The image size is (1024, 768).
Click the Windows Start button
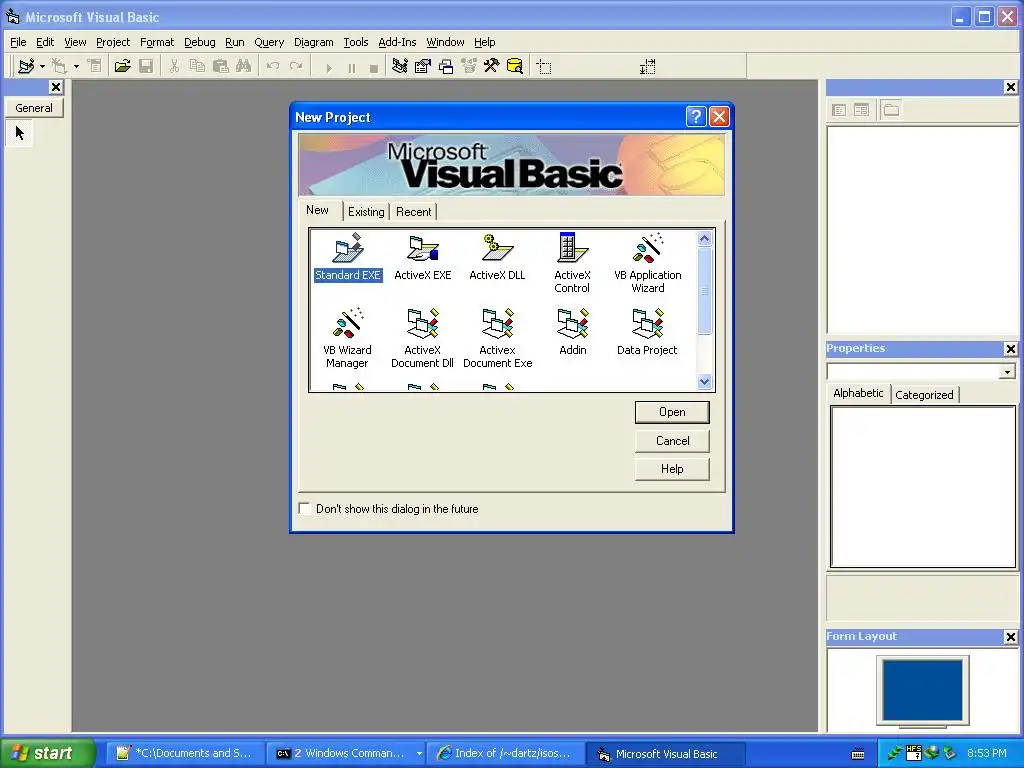click(x=46, y=753)
